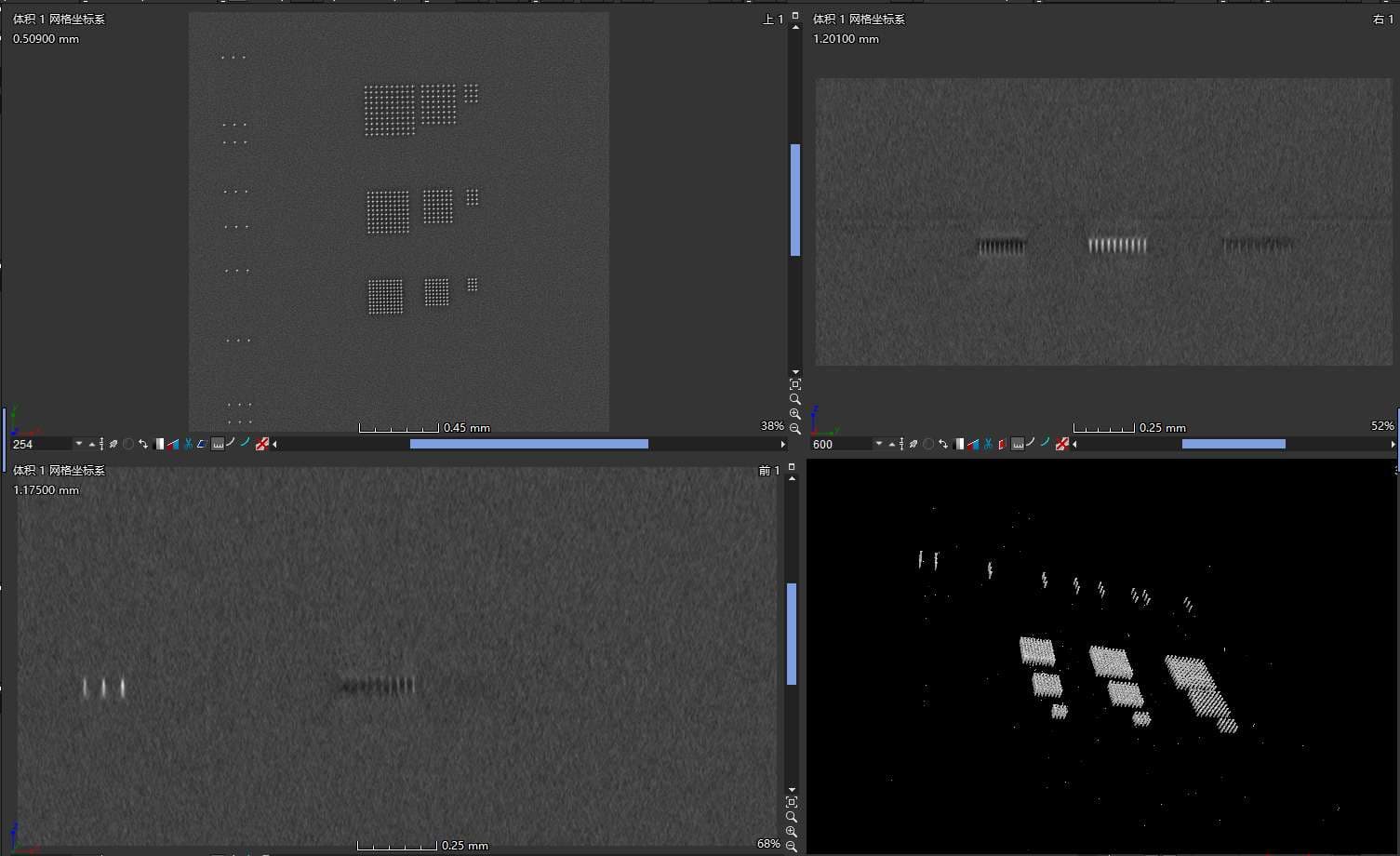Click the red crossed-out icon in right view

(x=1062, y=444)
